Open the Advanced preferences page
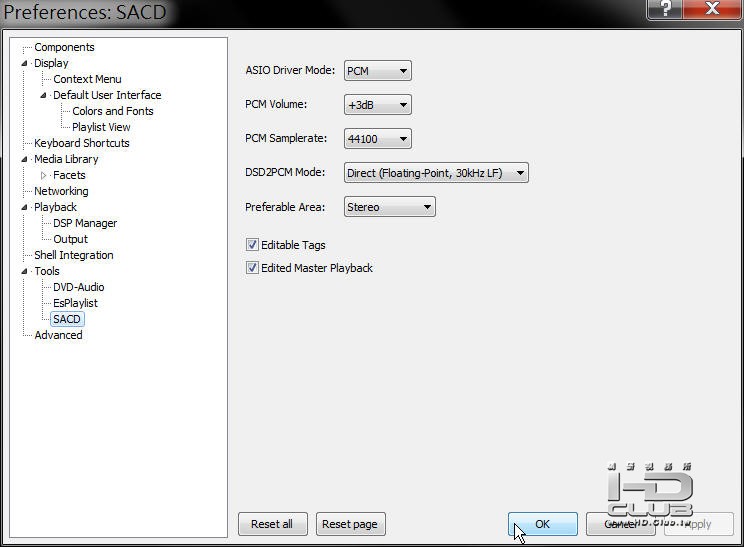The height and width of the screenshot is (547, 744). [58, 335]
